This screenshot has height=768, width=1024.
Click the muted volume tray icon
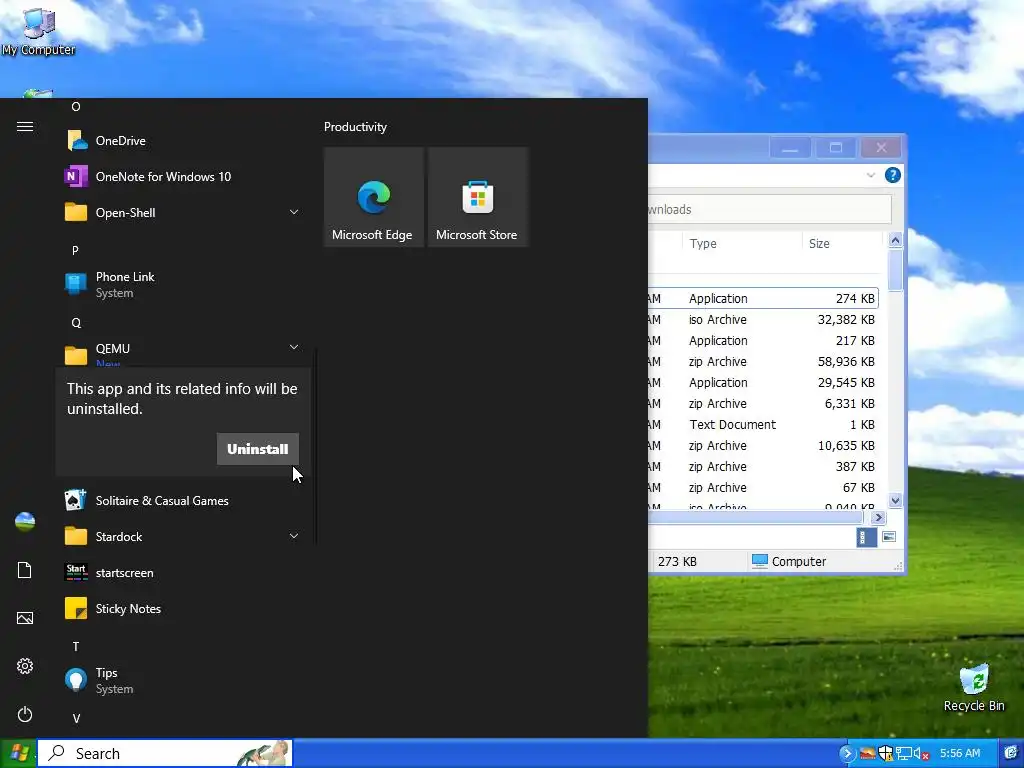(x=921, y=754)
